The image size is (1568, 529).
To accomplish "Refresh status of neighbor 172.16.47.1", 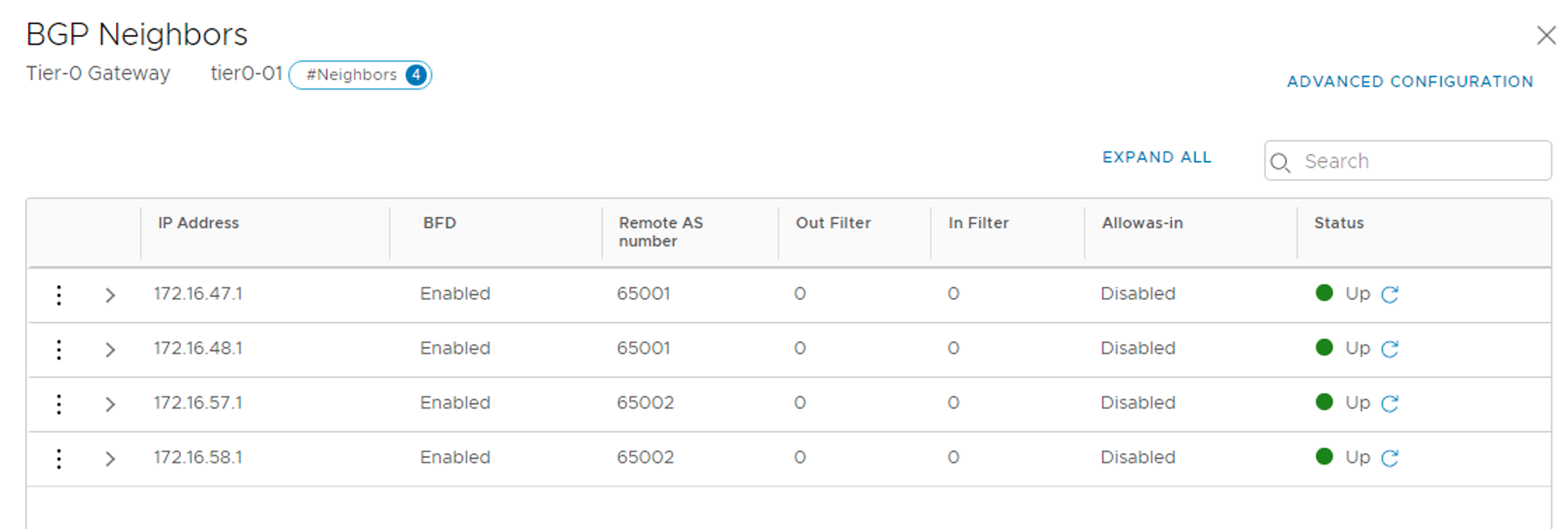I will click(x=1390, y=295).
